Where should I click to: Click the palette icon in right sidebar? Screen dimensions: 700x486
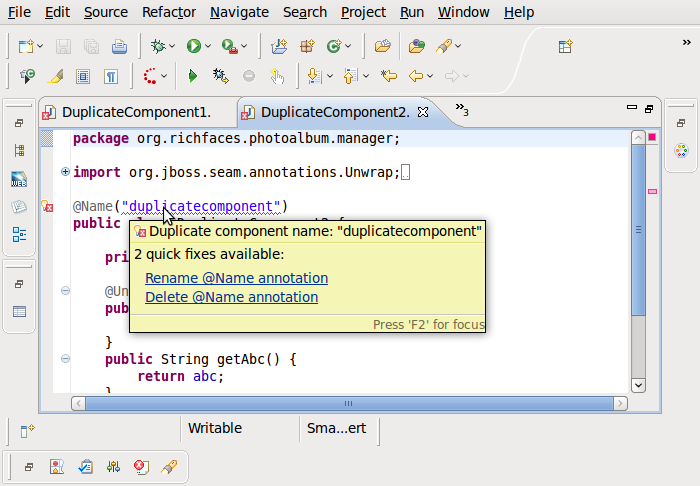[x=681, y=151]
